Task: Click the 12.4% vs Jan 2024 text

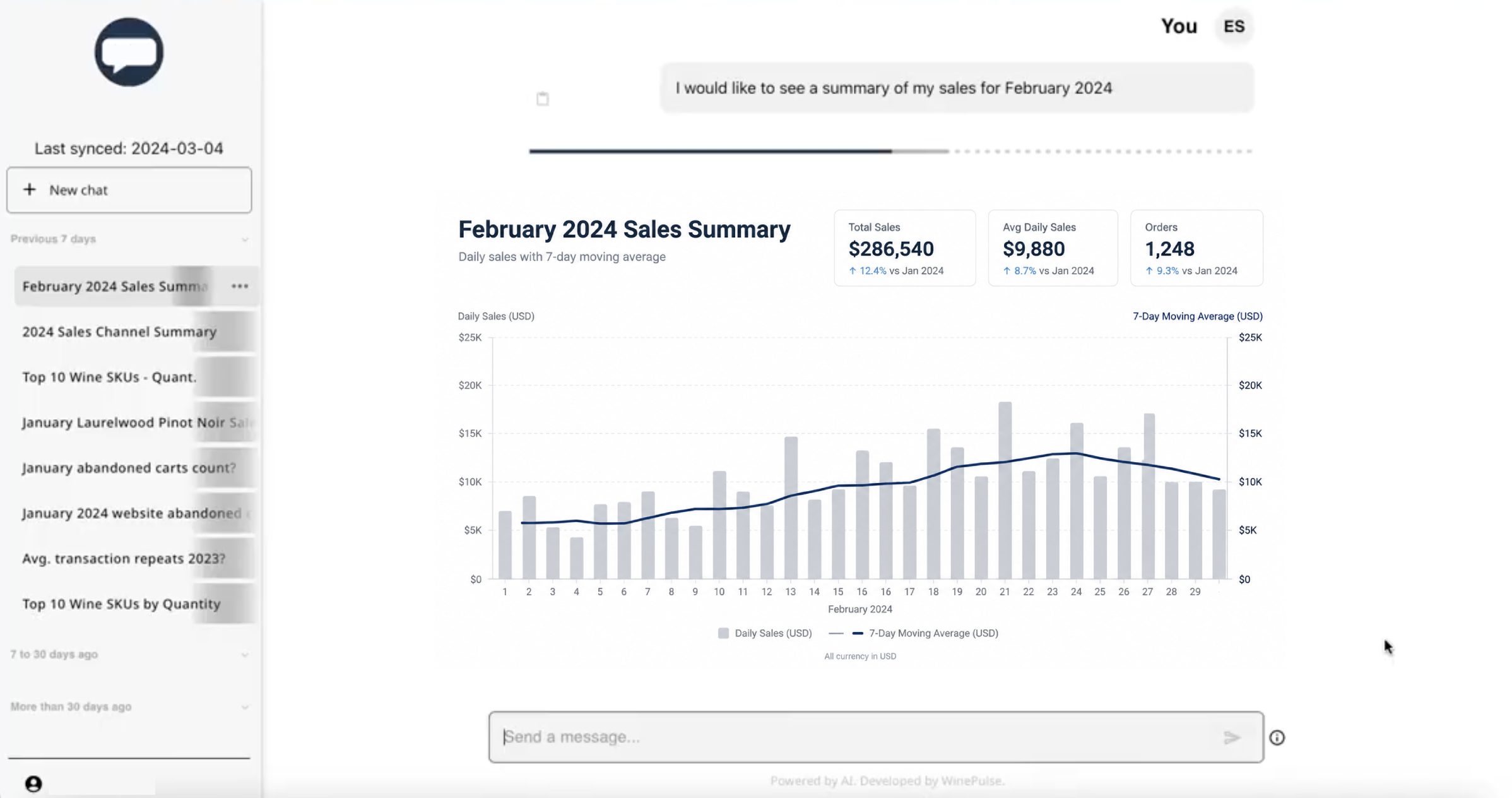Action: tap(896, 271)
